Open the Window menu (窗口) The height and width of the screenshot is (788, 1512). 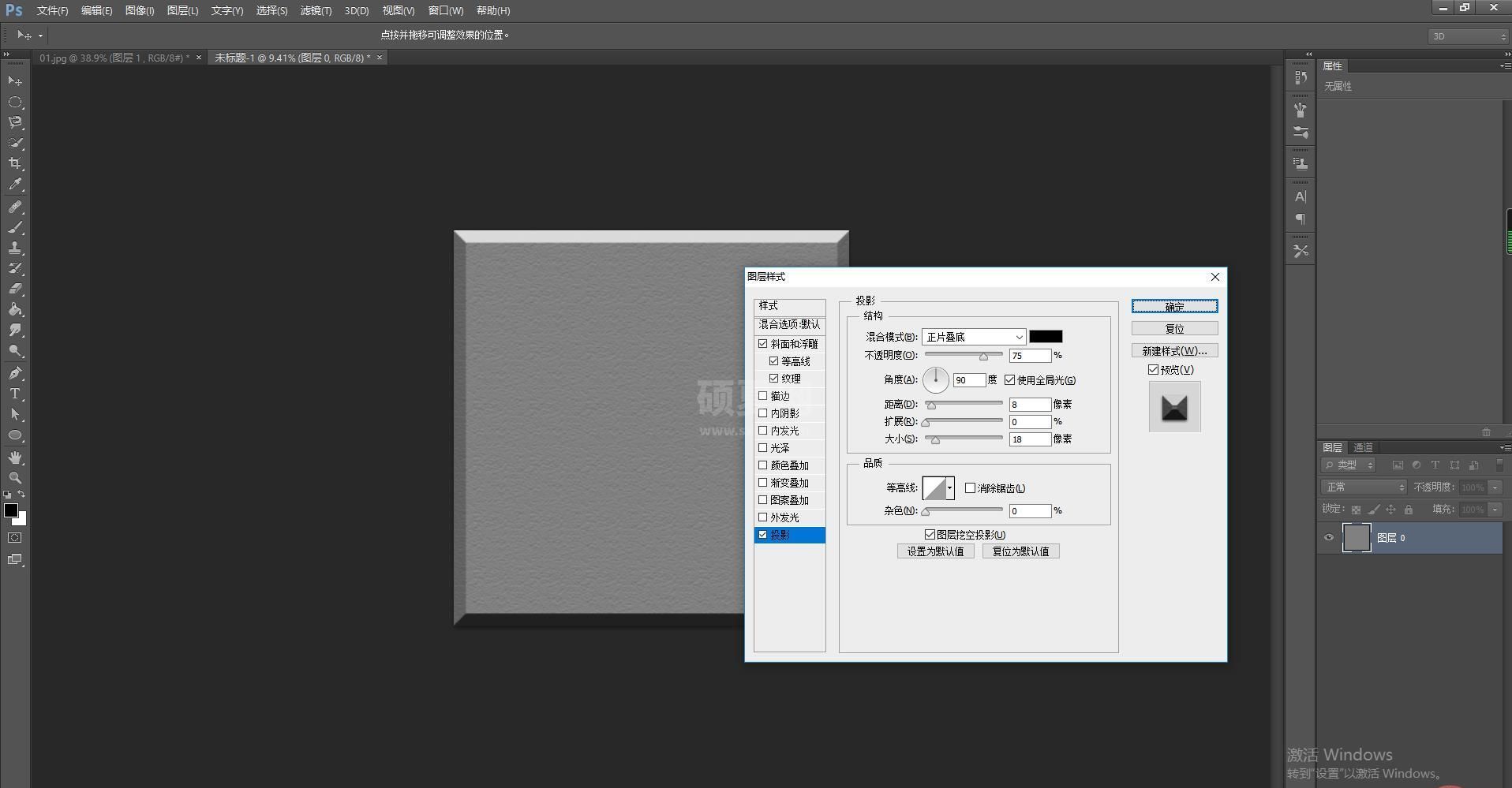(446, 10)
